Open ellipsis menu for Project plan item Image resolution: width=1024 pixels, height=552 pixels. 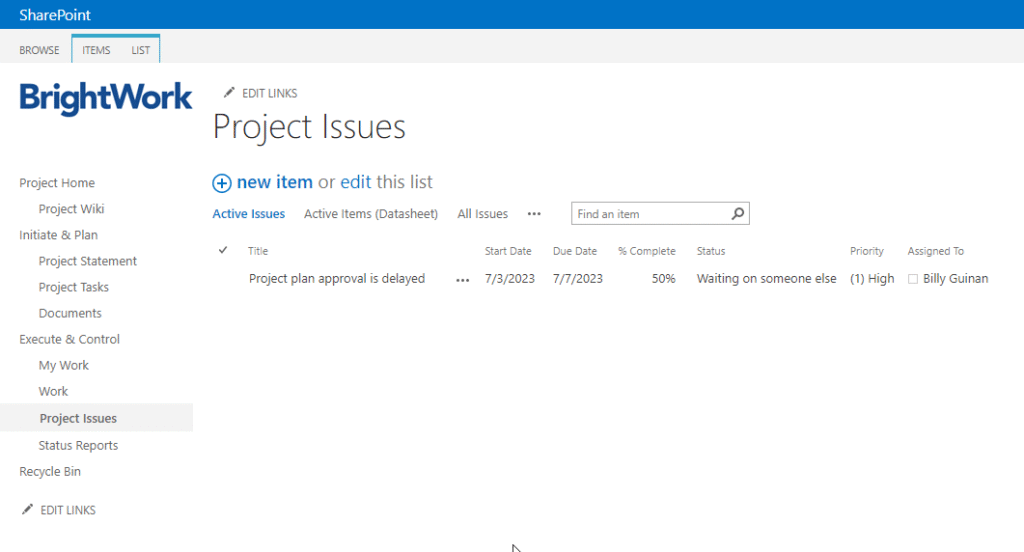point(462,280)
